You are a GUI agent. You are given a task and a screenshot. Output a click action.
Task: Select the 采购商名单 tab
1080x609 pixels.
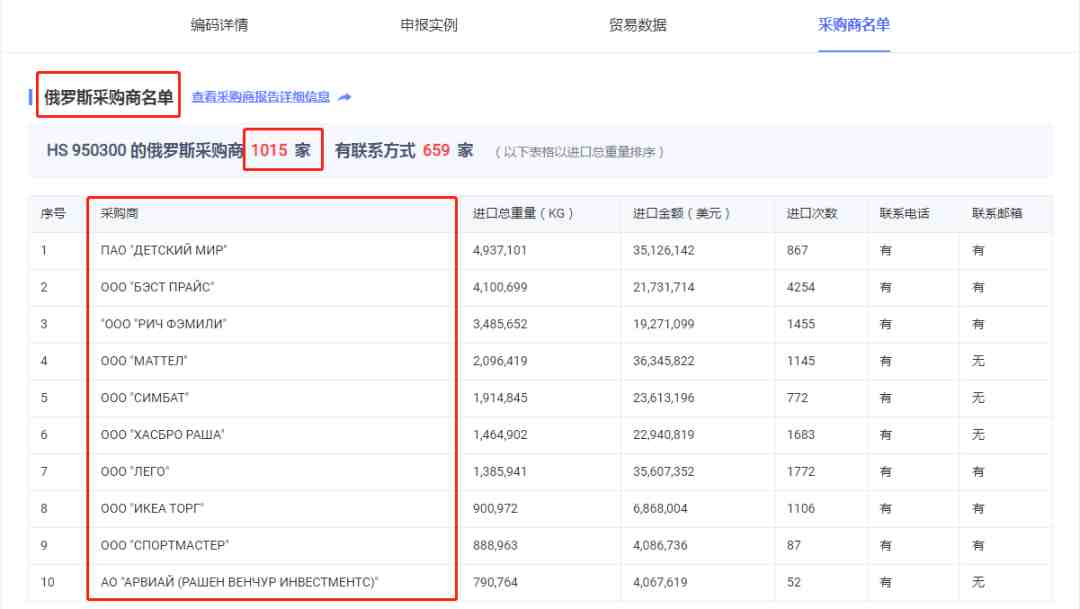pyautogui.click(x=853, y=25)
